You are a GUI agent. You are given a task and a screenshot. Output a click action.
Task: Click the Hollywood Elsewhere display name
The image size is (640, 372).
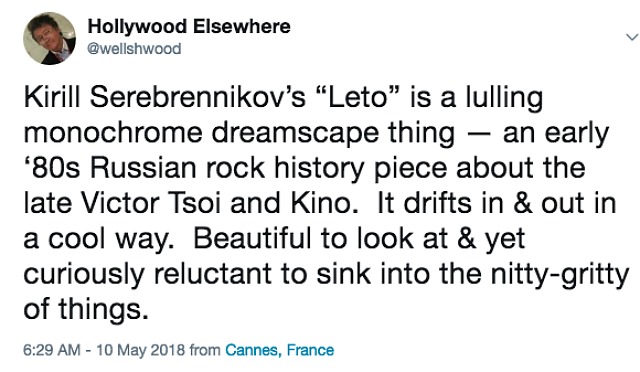pyautogui.click(x=189, y=27)
